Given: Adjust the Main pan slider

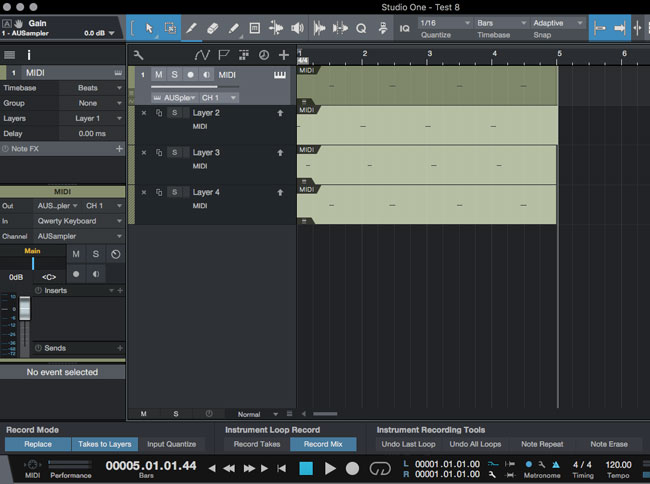Looking at the screenshot, I should 33,264.
